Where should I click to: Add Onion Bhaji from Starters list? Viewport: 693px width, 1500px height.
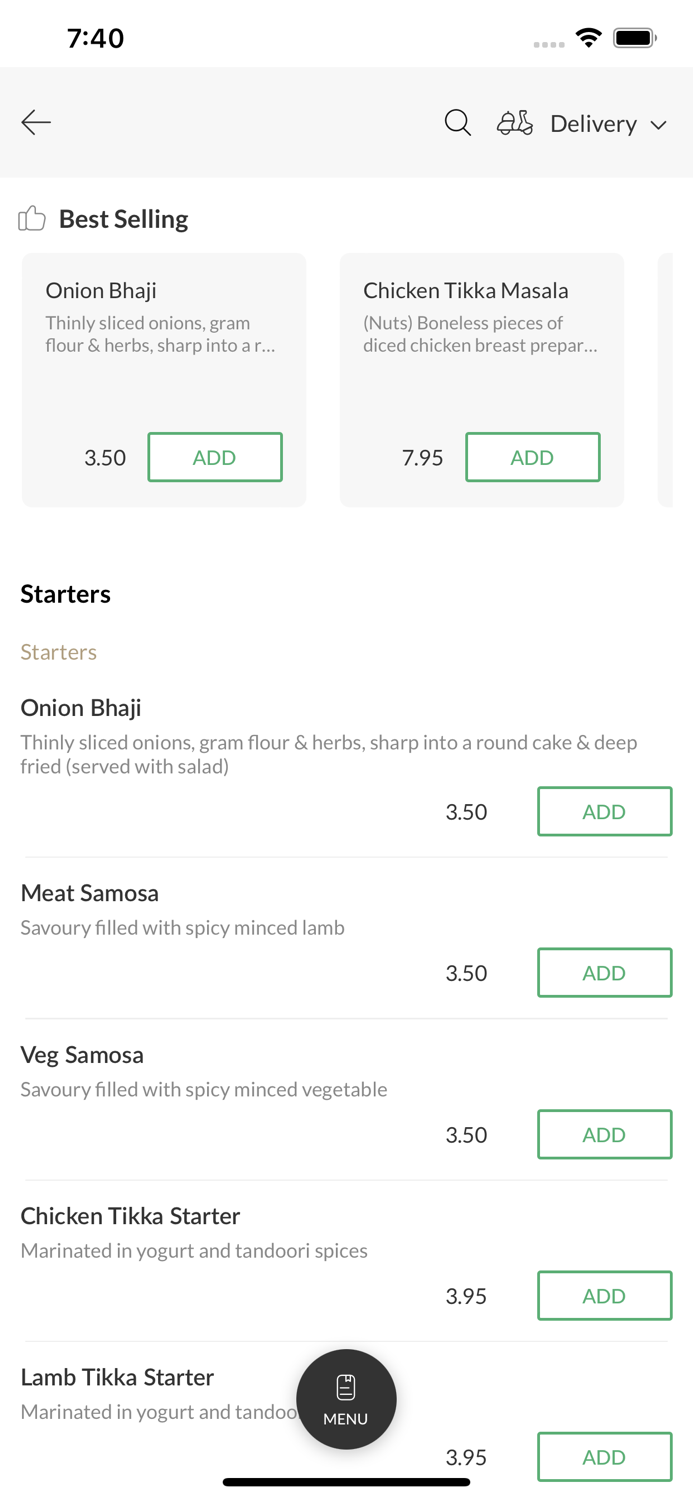tap(604, 811)
